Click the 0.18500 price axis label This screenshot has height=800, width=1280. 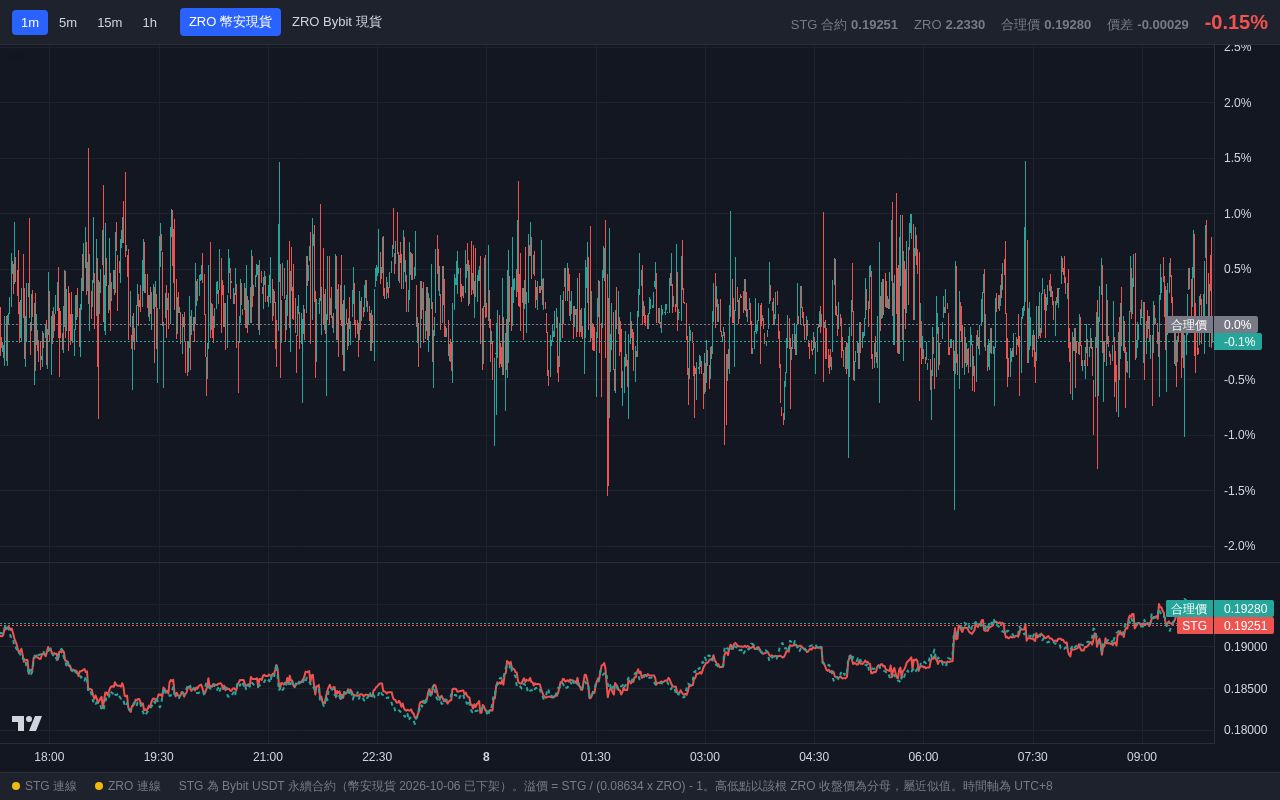coord(1245,689)
